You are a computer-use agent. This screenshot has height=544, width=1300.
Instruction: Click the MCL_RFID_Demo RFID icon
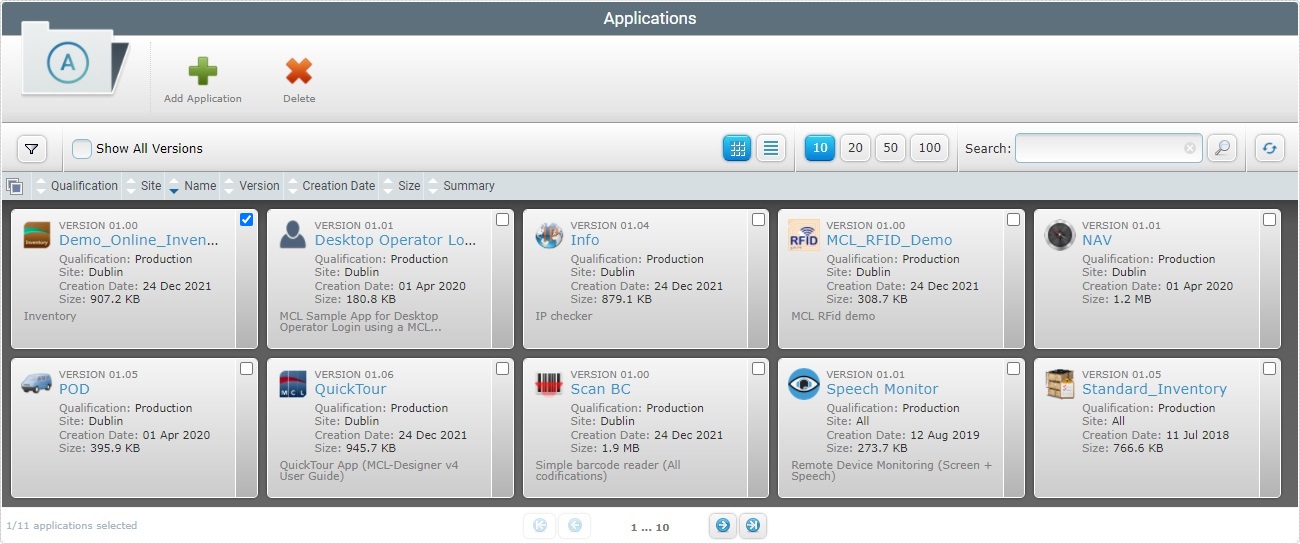[x=804, y=236]
